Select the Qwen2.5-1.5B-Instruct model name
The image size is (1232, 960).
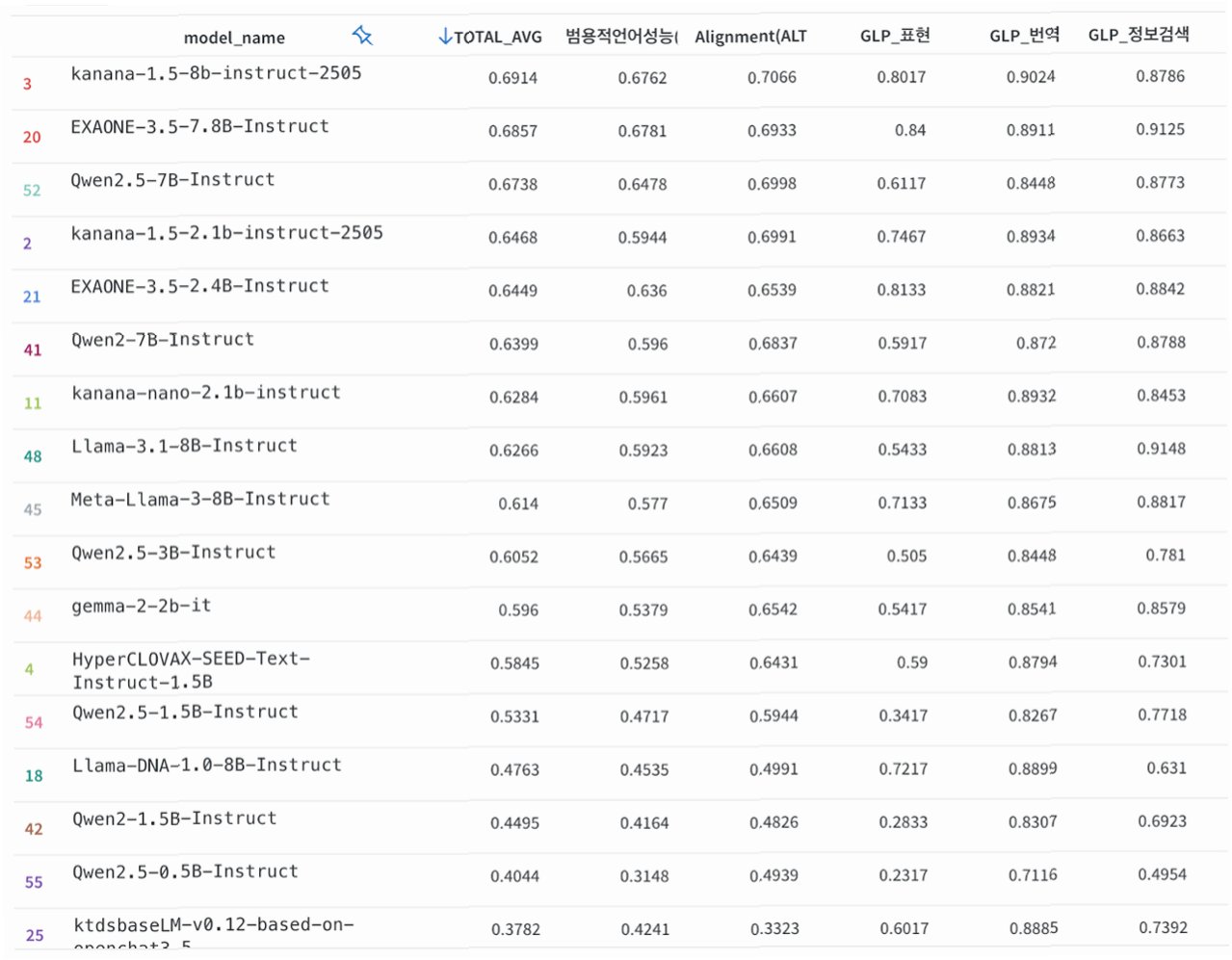185,713
